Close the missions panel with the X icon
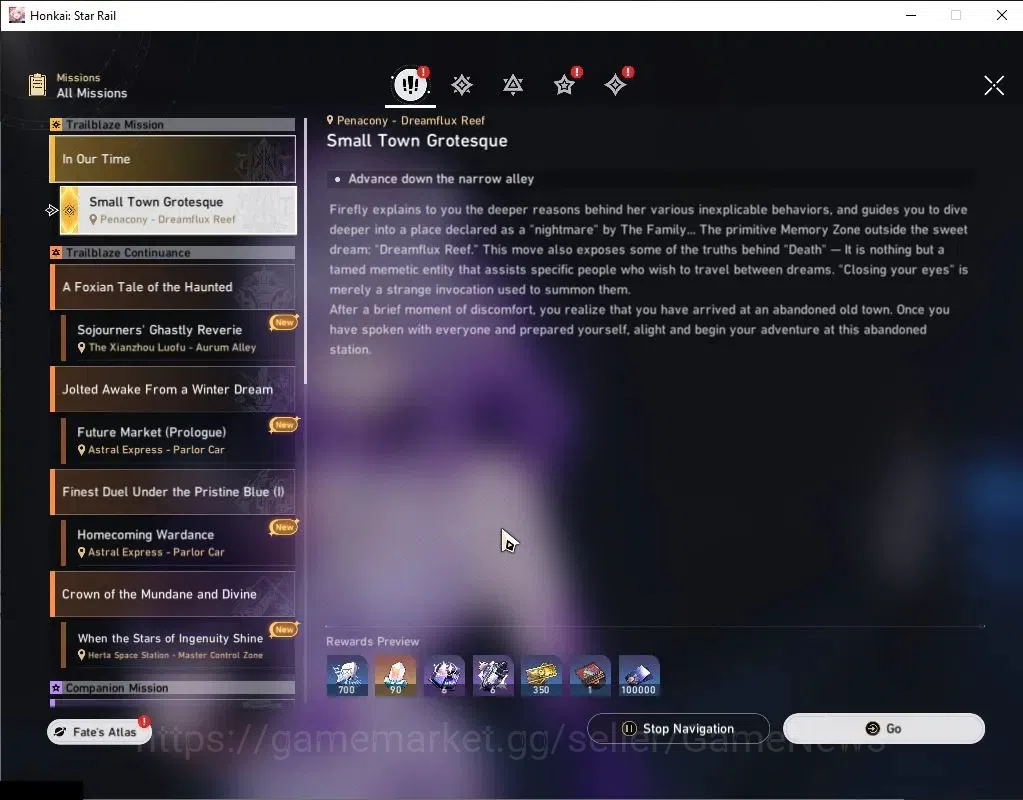1023x800 pixels. tap(994, 85)
